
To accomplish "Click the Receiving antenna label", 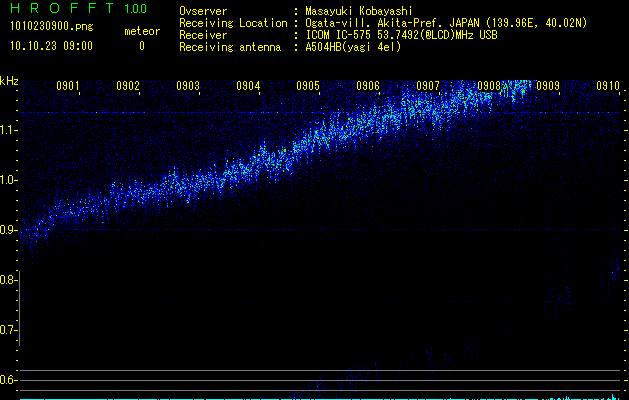I will click(230, 47).
